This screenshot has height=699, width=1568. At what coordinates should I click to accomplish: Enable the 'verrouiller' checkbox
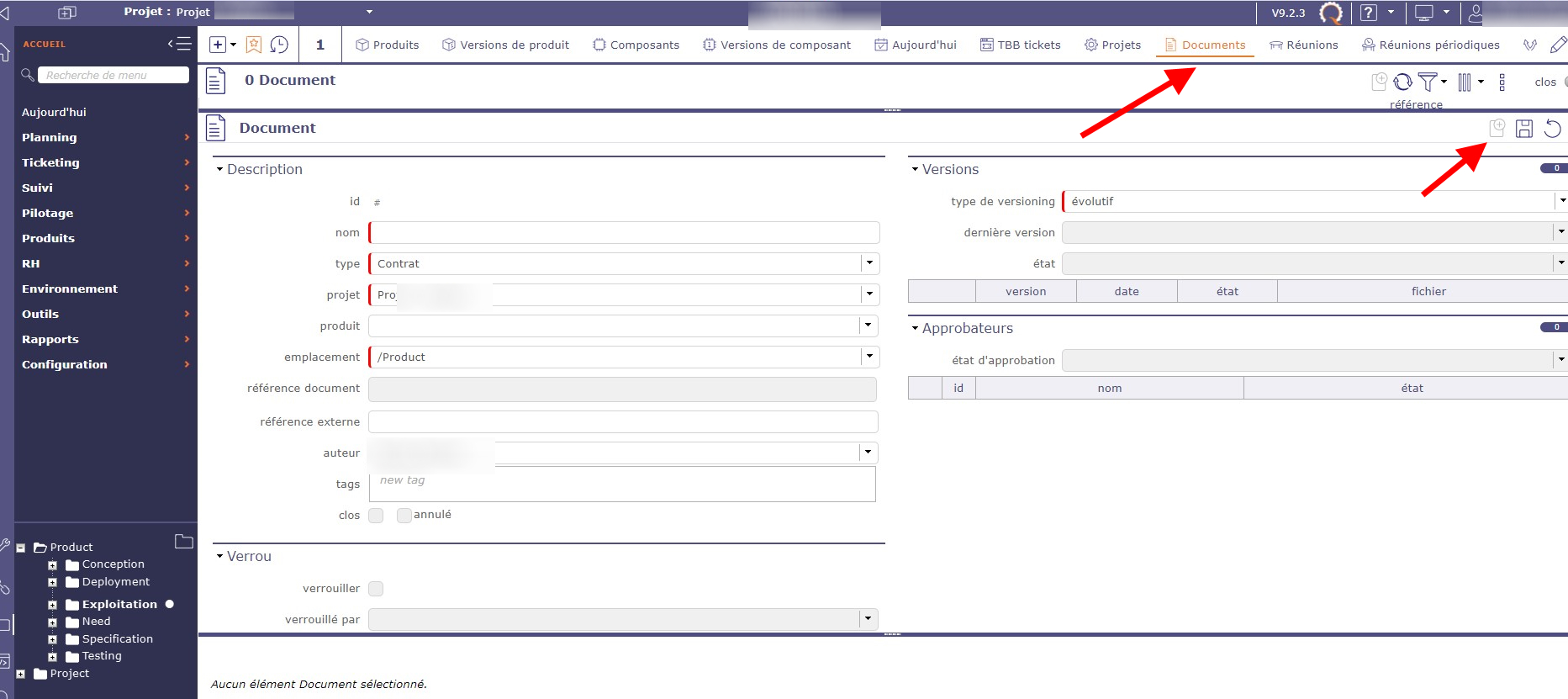(x=376, y=589)
